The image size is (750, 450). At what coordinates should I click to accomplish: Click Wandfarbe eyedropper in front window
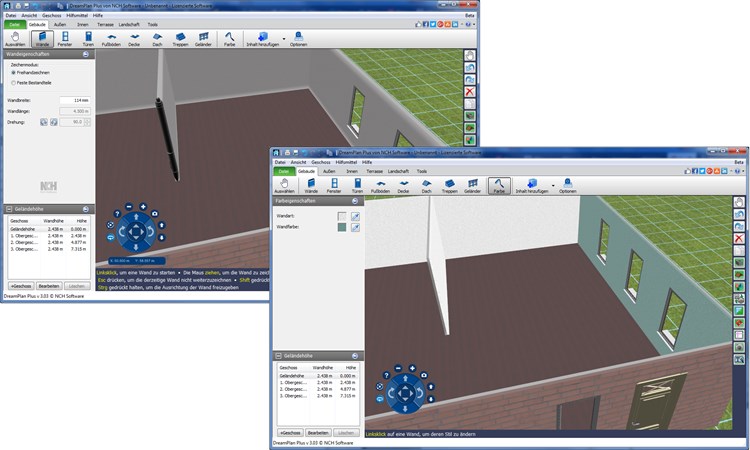coord(355,228)
